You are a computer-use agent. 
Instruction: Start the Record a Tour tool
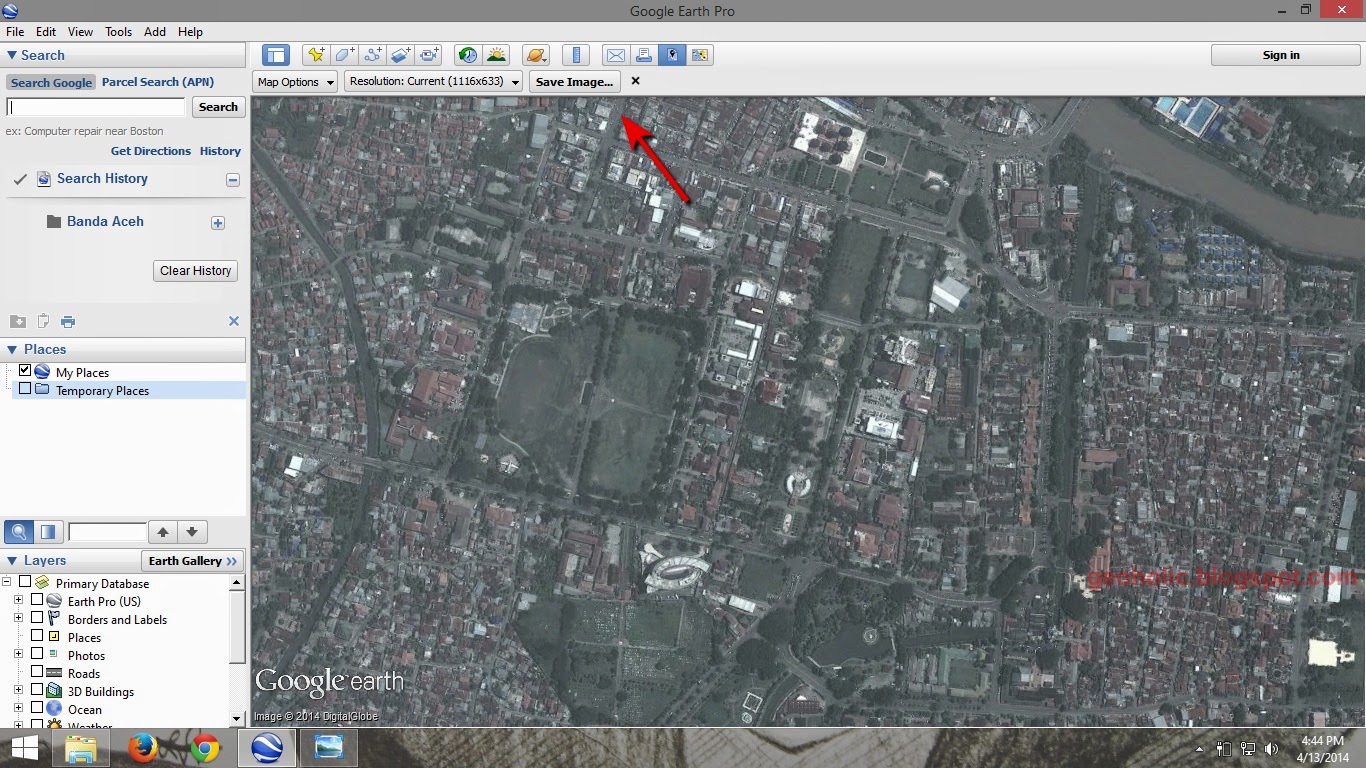429,55
